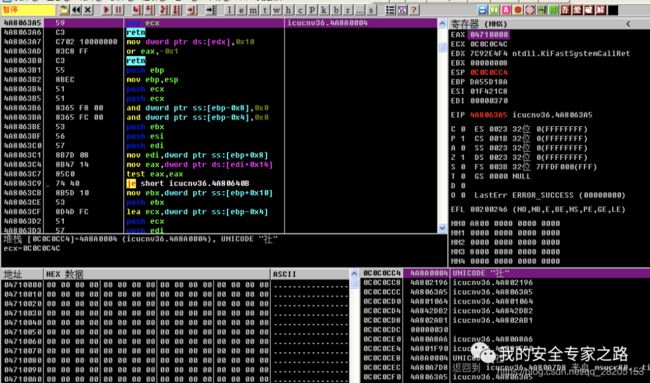Viewport: 650px width, 383px height.
Task: Open the Log window with the 'l' button
Action: pyautogui.click(x=230, y=10)
